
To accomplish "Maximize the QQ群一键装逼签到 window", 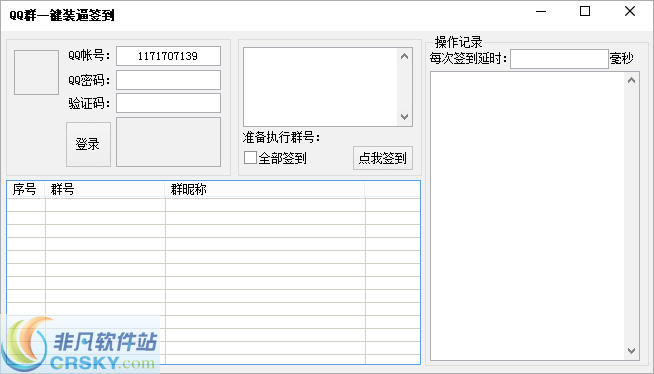I will [x=585, y=12].
